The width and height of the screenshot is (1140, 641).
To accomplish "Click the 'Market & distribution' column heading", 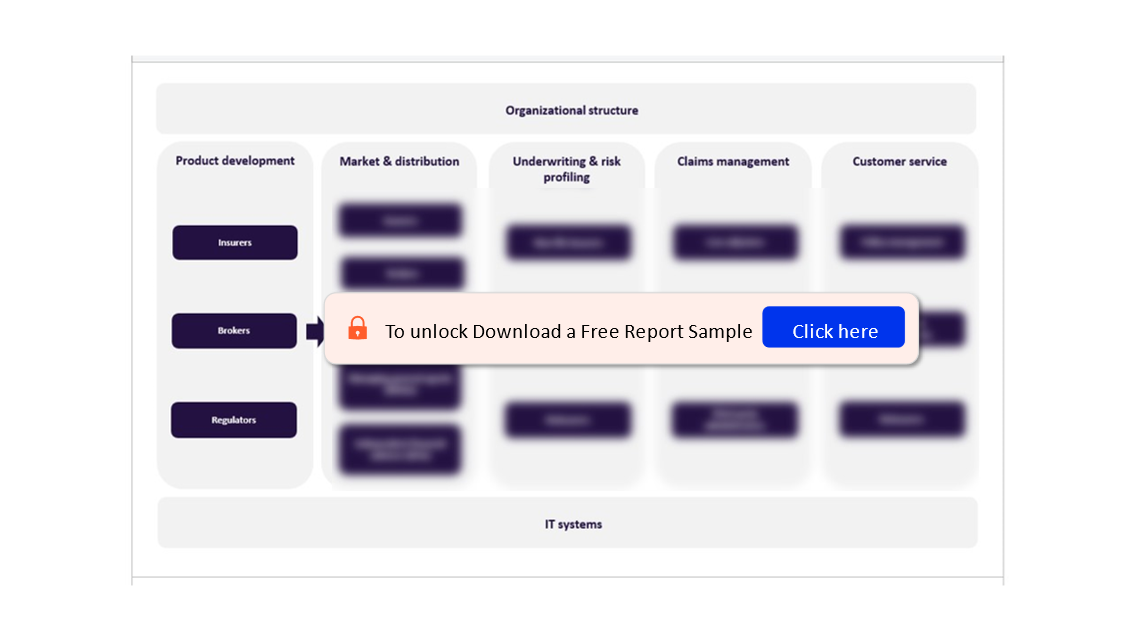I will [399, 161].
